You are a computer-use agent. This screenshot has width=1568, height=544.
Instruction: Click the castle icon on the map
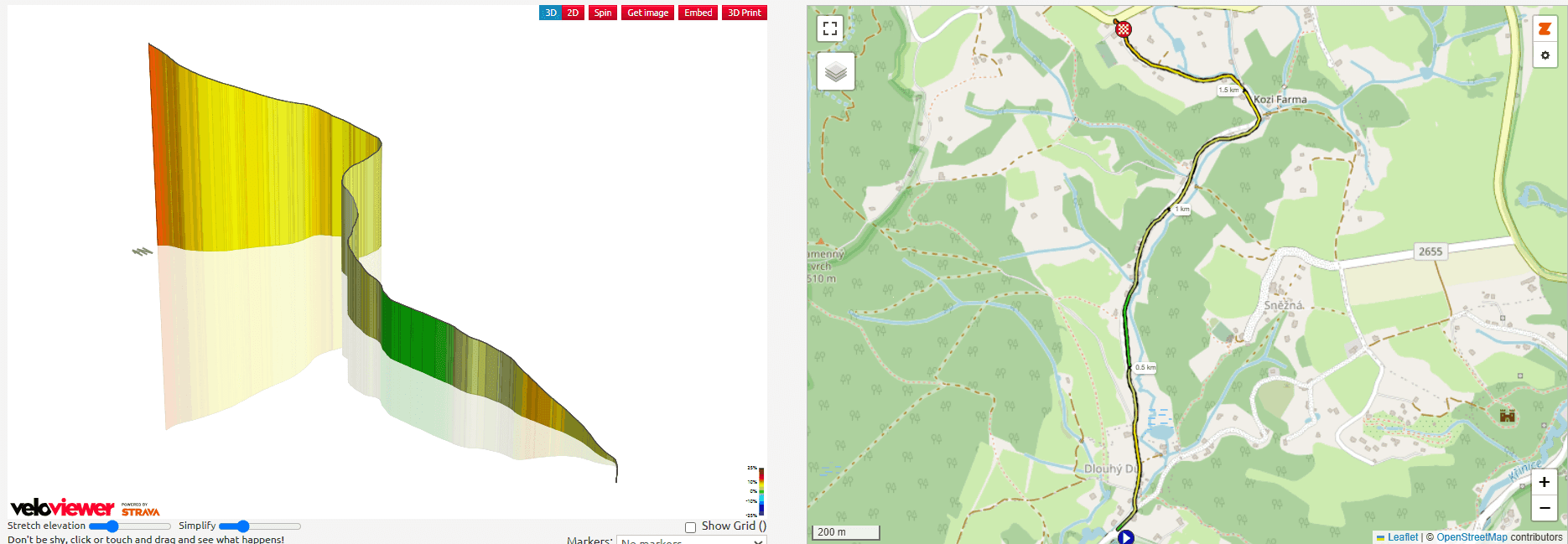[x=1507, y=415]
